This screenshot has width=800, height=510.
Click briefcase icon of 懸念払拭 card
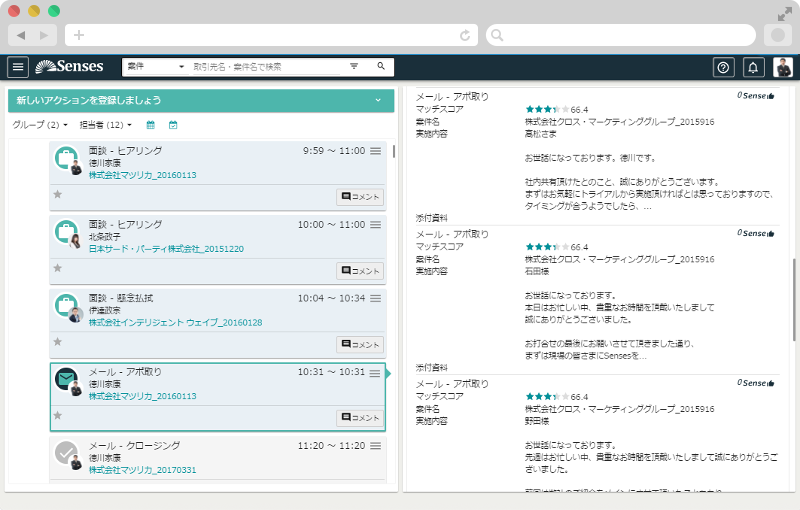[x=66, y=306]
